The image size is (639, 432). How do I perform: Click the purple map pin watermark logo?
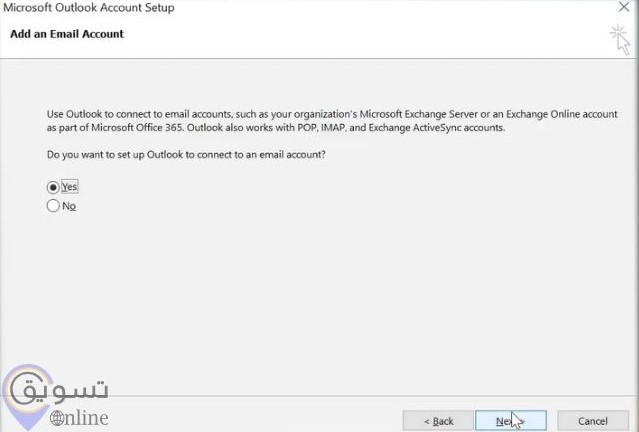coord(28,396)
